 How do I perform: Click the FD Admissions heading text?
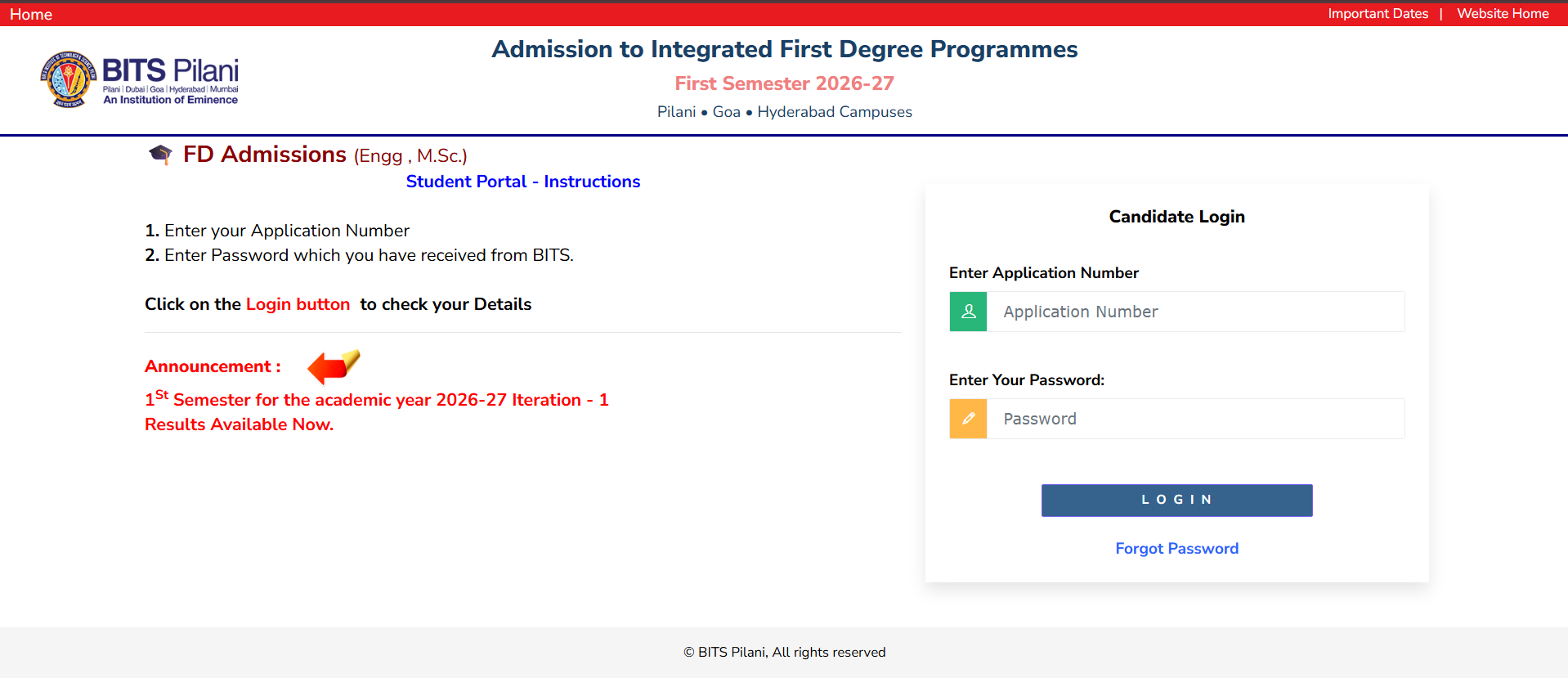(x=265, y=154)
